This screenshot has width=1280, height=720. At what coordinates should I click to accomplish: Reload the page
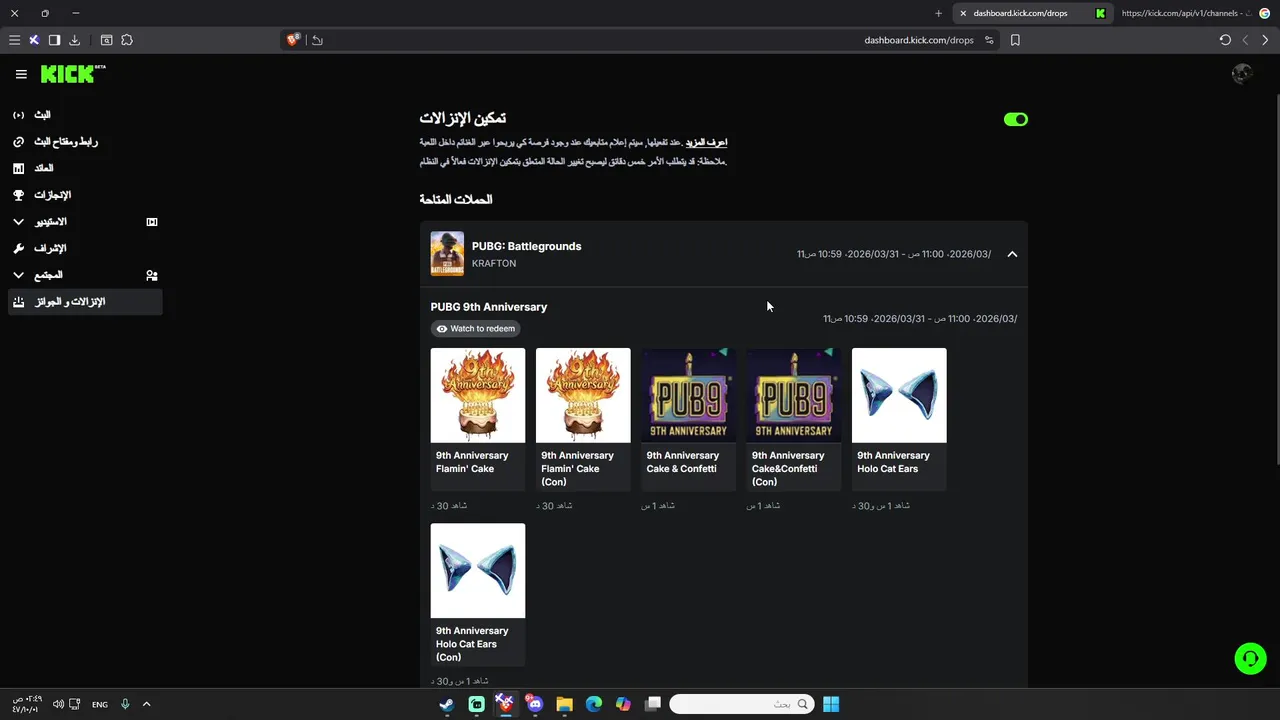click(1225, 40)
